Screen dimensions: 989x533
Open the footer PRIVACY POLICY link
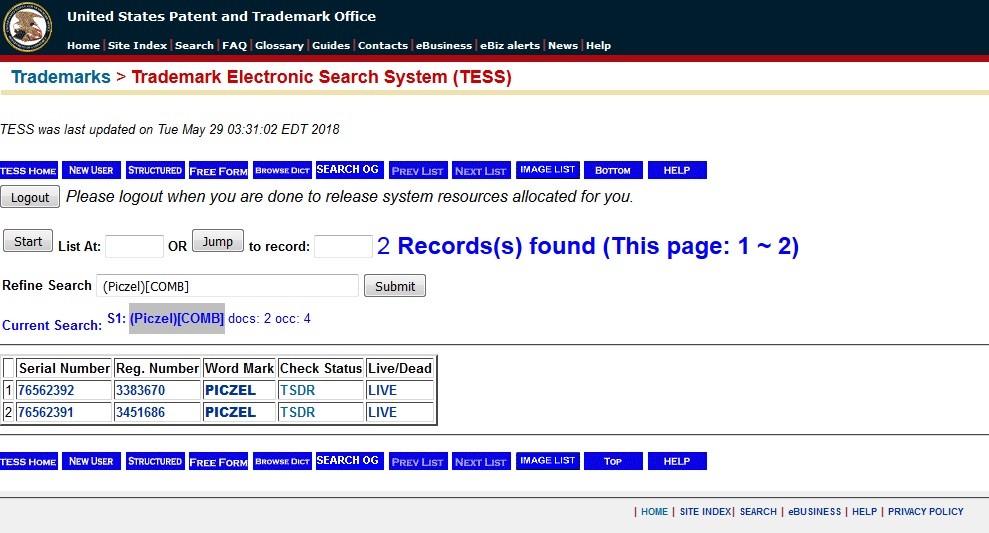(925, 512)
